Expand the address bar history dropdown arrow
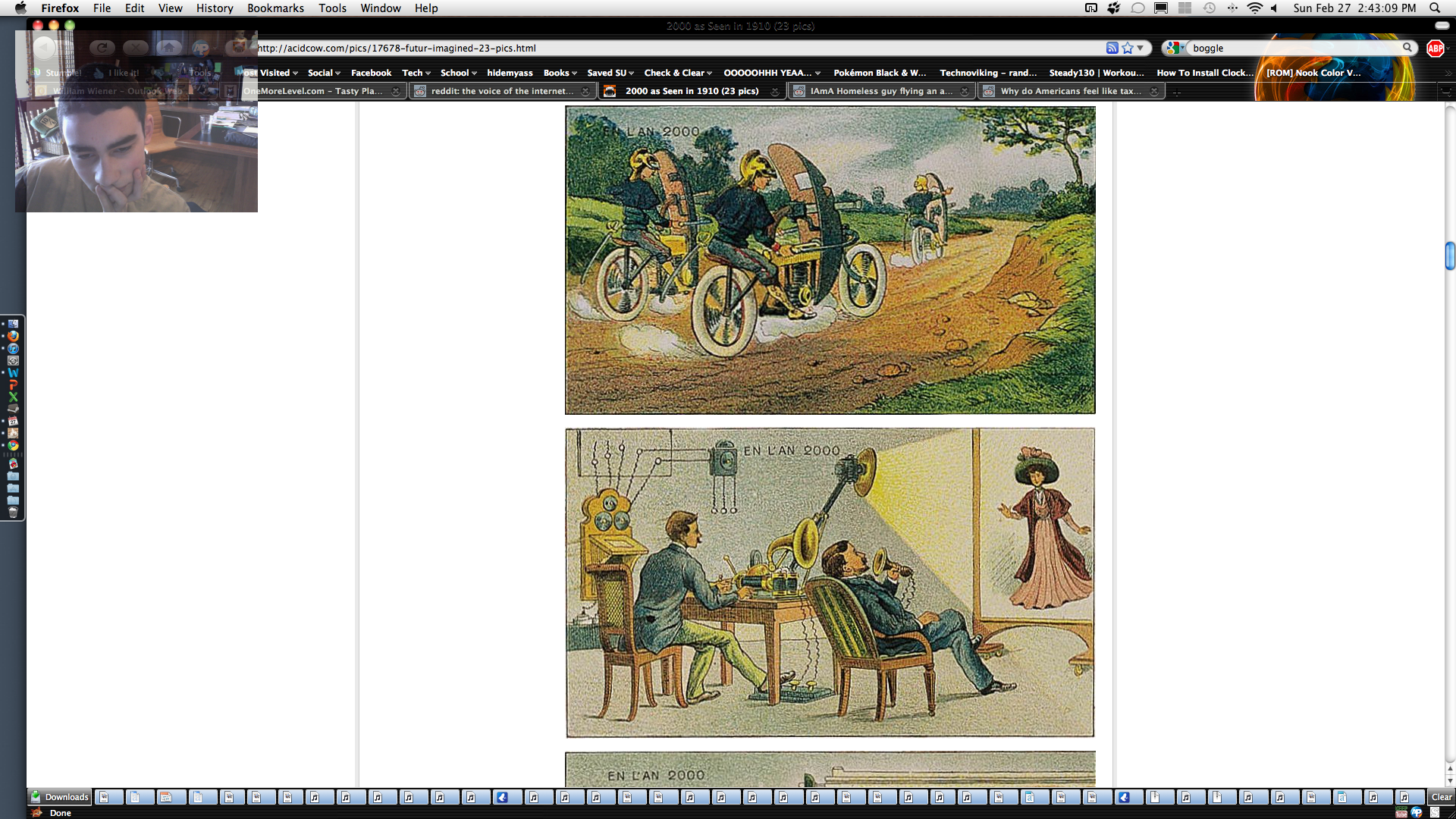 click(x=1141, y=48)
